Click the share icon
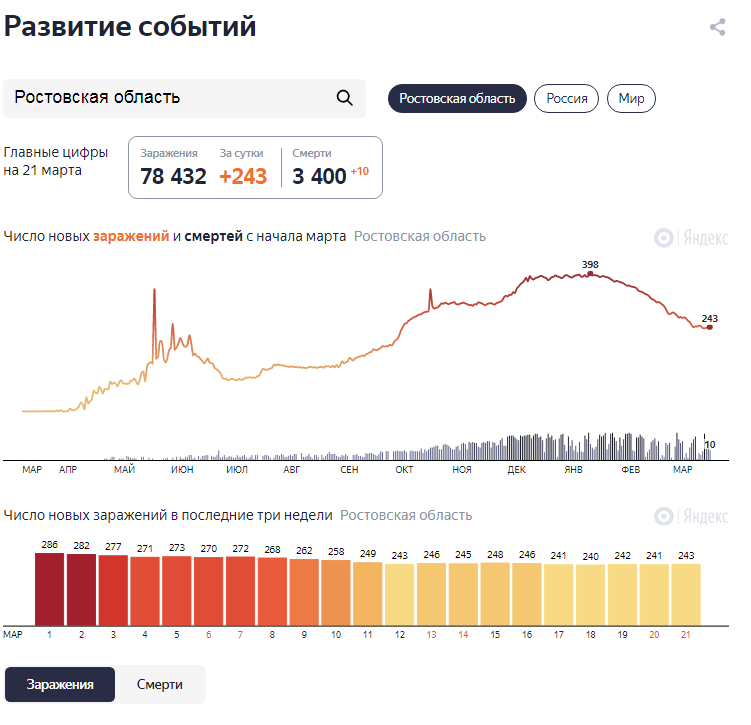The image size is (751, 725). [x=717, y=28]
